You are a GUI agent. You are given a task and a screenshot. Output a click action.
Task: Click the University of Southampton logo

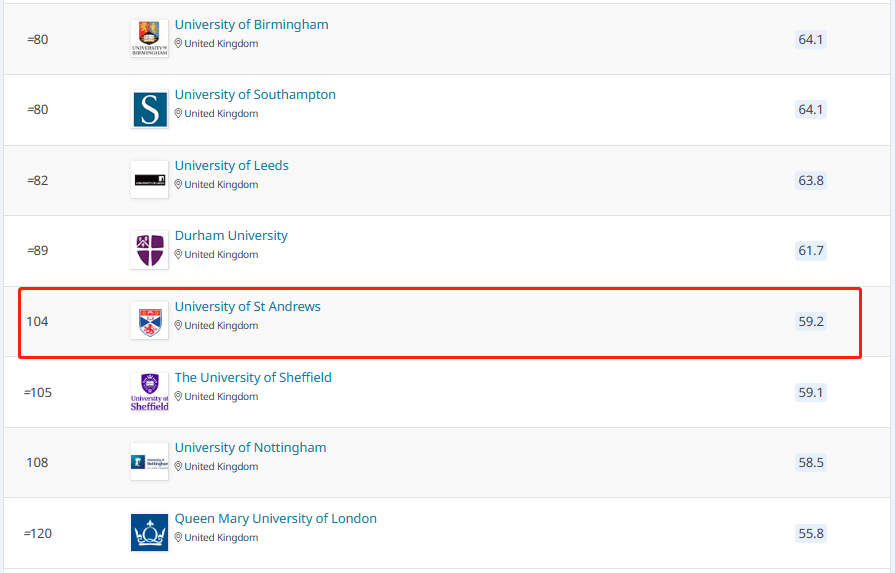(x=149, y=110)
